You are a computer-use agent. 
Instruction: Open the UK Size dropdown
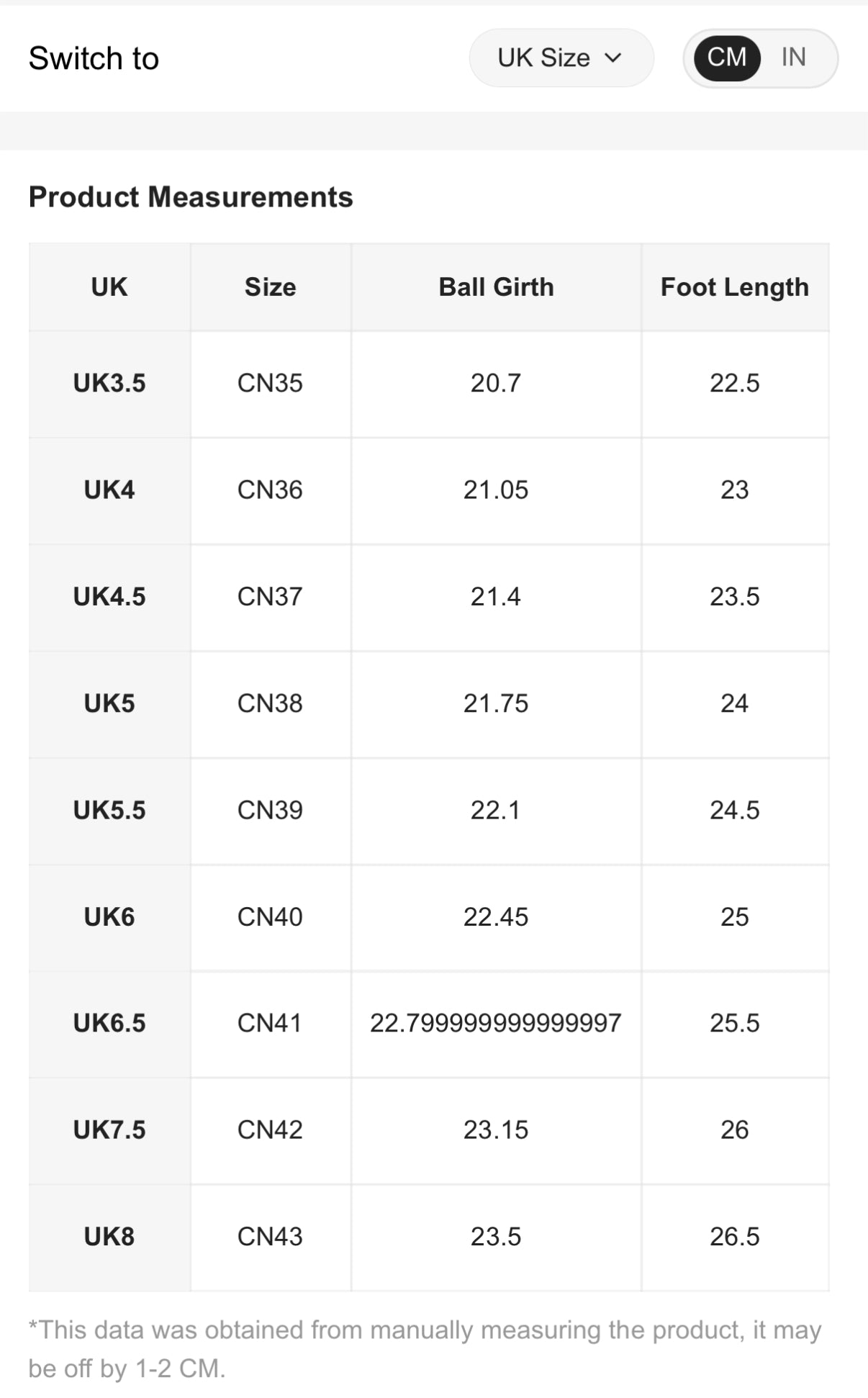click(560, 58)
